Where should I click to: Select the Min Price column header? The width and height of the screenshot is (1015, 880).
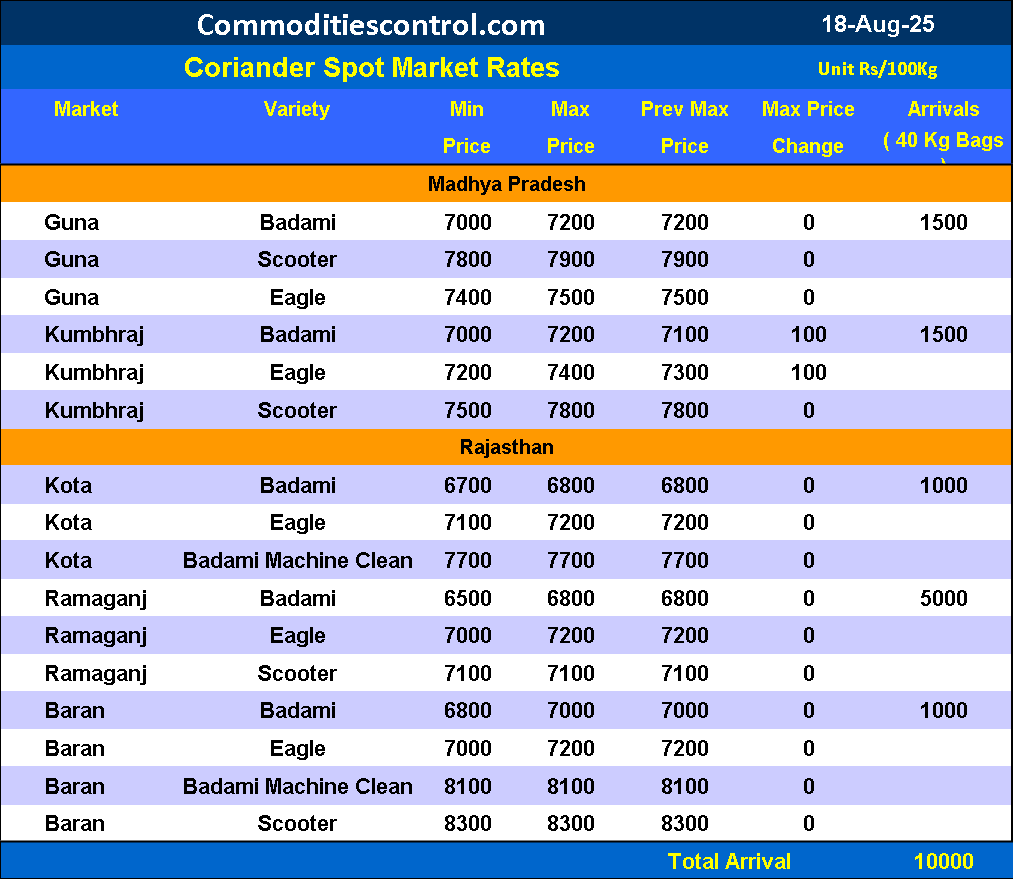(467, 127)
